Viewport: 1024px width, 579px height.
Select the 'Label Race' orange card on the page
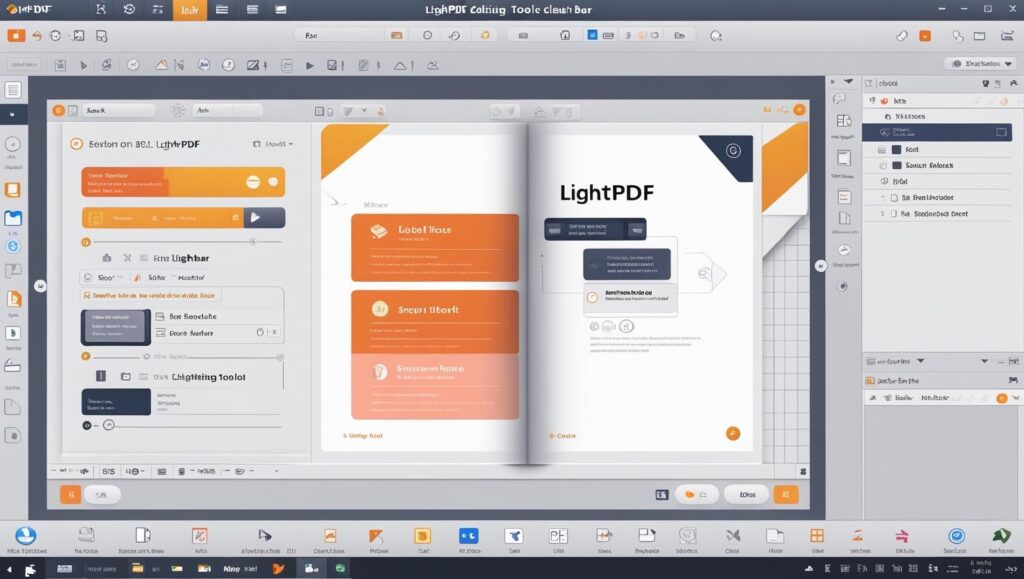point(435,247)
